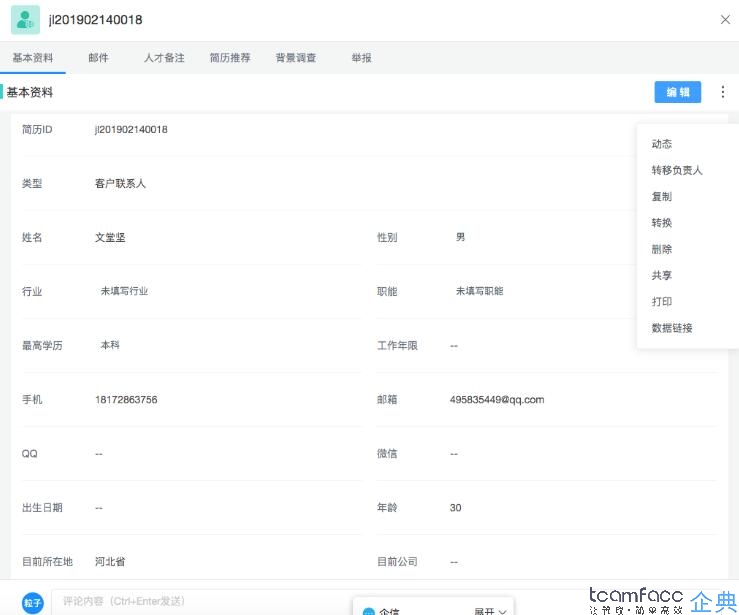Open the three-dot more options menu
Image resolution: width=739 pixels, height=615 pixels.
(x=723, y=92)
